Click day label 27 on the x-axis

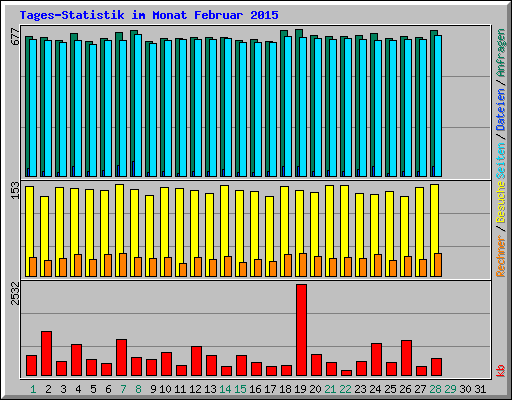(x=420, y=389)
